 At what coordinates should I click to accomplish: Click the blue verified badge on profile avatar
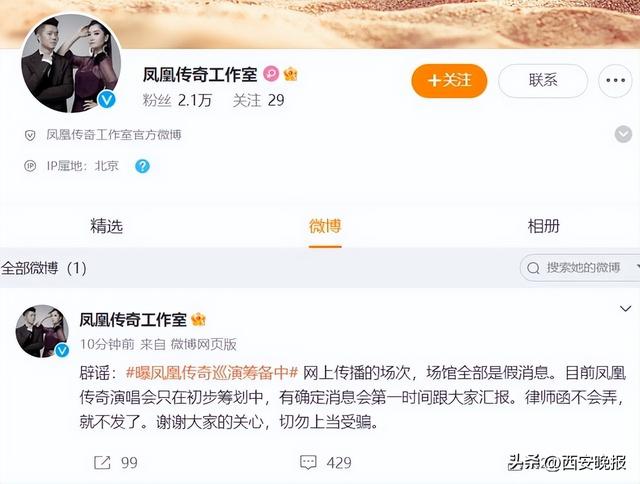(107, 99)
